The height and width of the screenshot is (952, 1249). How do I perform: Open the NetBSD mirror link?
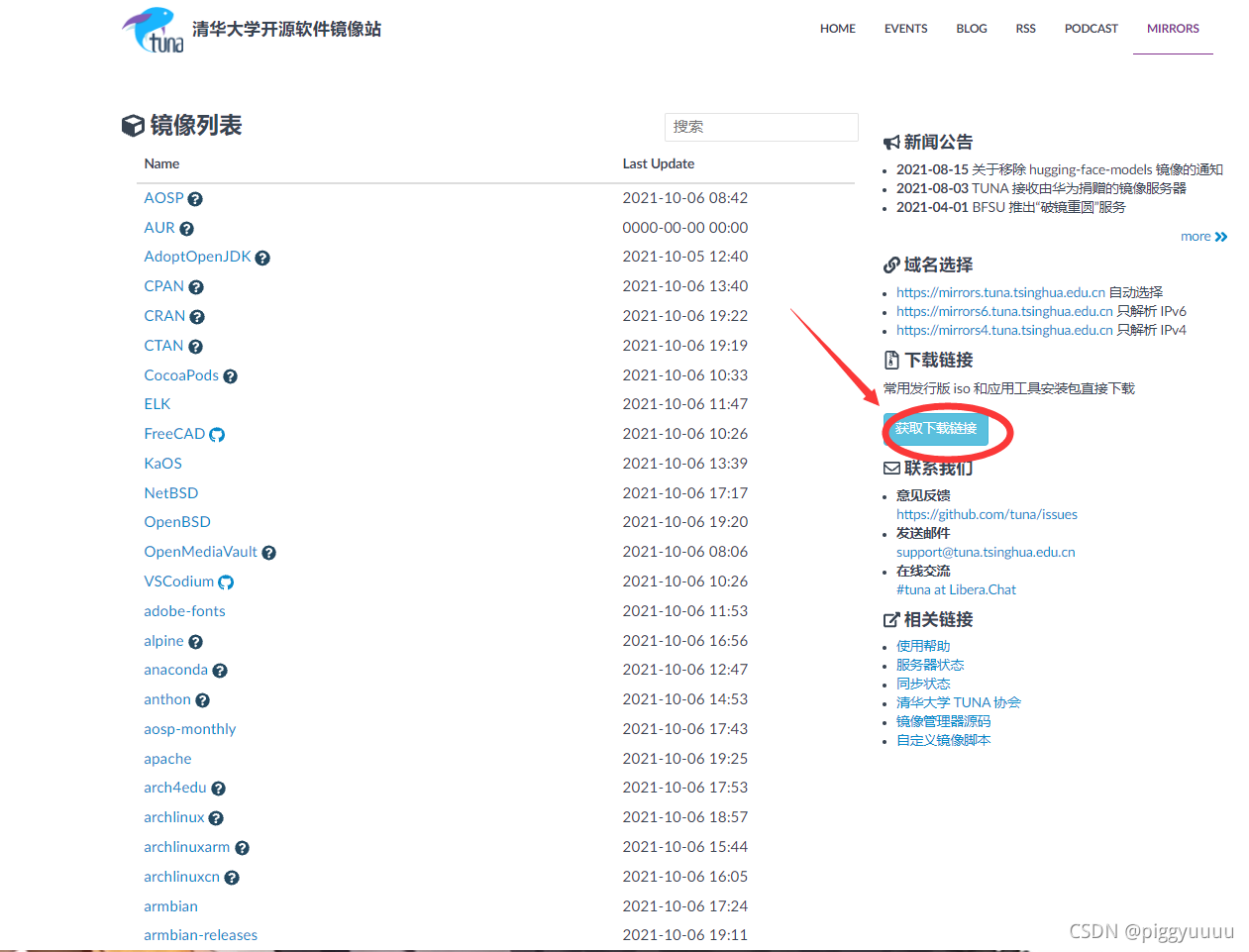[x=171, y=493]
